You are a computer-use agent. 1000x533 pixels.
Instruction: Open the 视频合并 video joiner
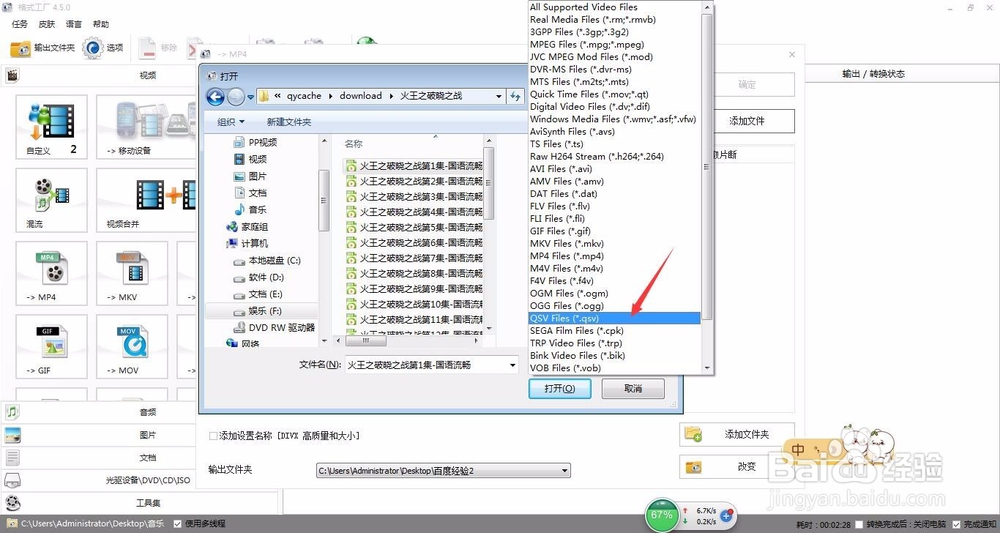(x=146, y=200)
